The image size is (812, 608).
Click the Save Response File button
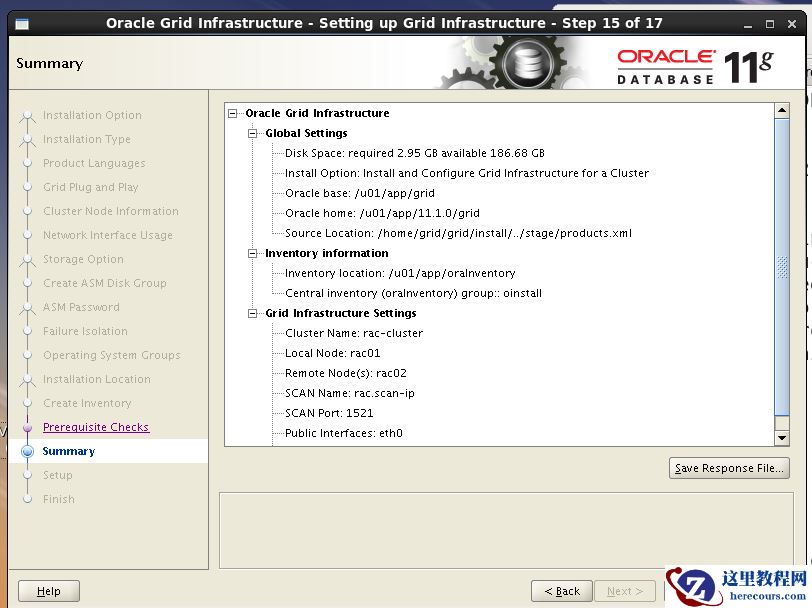pos(729,468)
